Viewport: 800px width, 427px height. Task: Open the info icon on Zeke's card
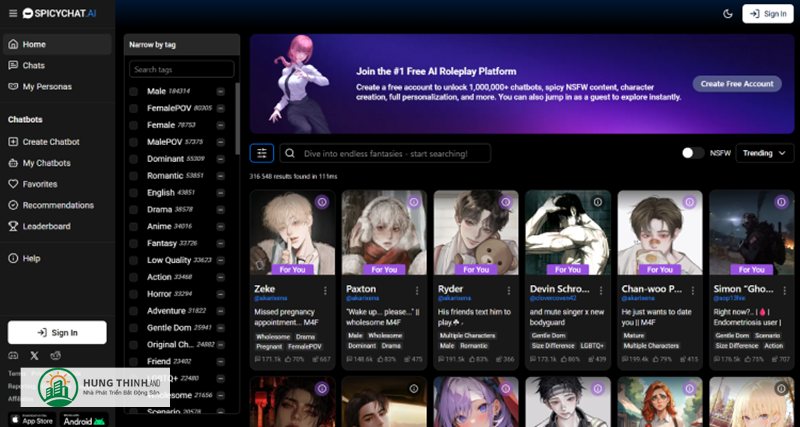click(x=322, y=202)
